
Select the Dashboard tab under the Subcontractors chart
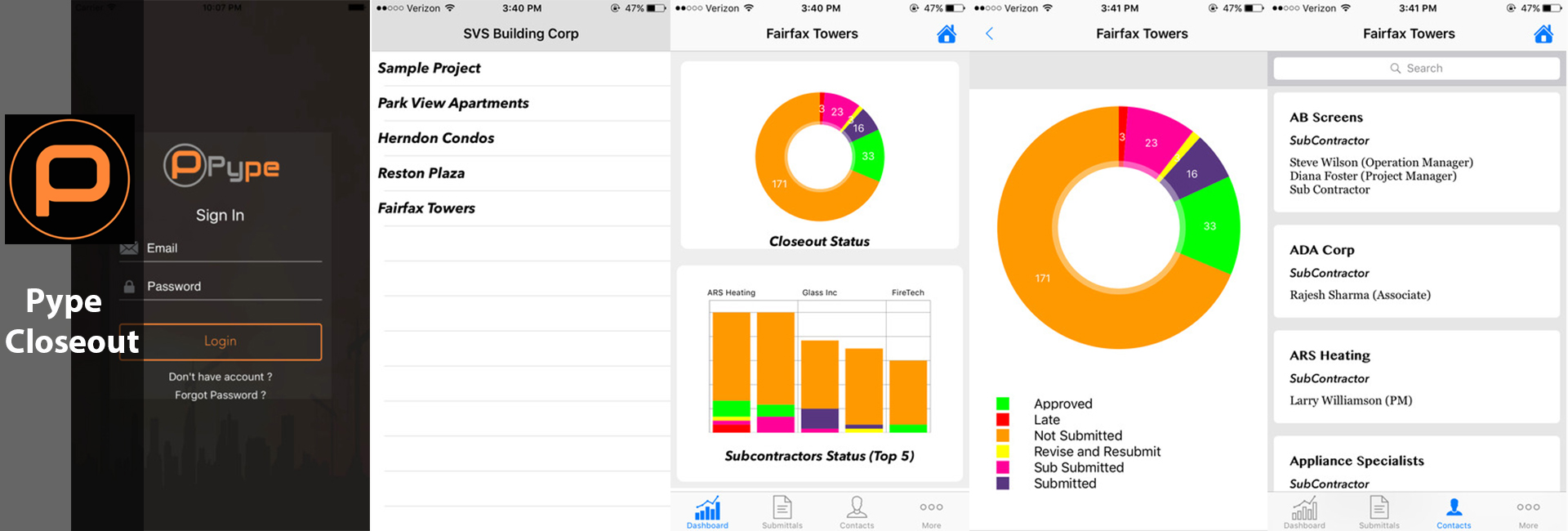(x=707, y=512)
